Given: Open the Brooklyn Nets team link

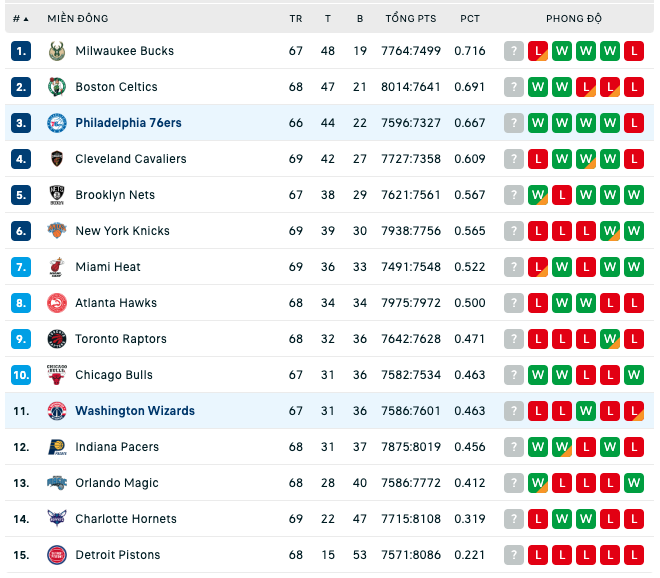Looking at the screenshot, I should (115, 195).
